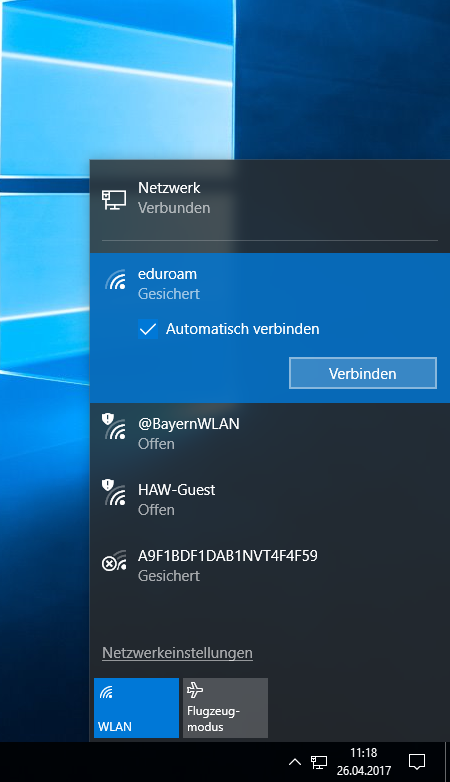Select the Netzwerk Verbunden entry
Image resolution: width=450 pixels, height=782 pixels.
point(270,198)
